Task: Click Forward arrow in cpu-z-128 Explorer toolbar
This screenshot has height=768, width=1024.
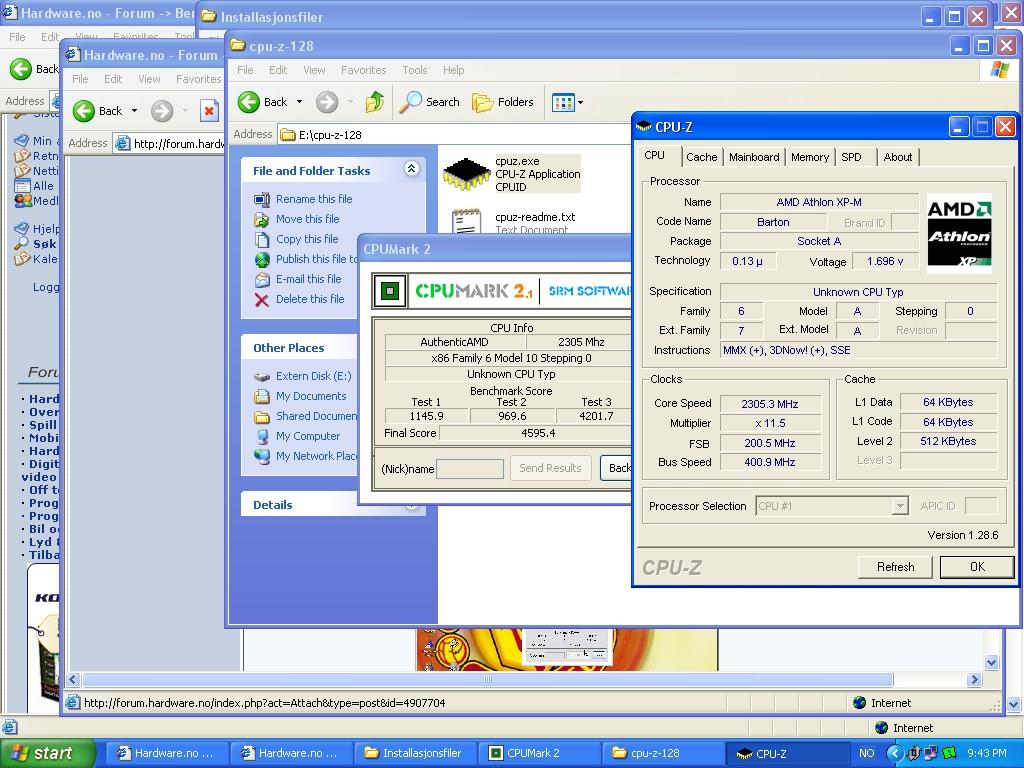Action: (327, 102)
